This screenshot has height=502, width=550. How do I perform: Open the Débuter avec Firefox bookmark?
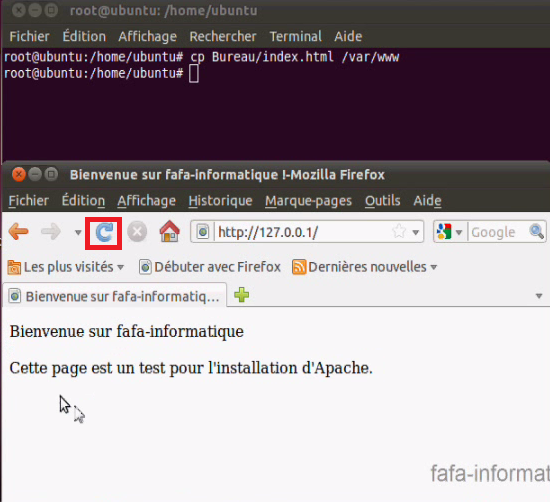point(210,267)
